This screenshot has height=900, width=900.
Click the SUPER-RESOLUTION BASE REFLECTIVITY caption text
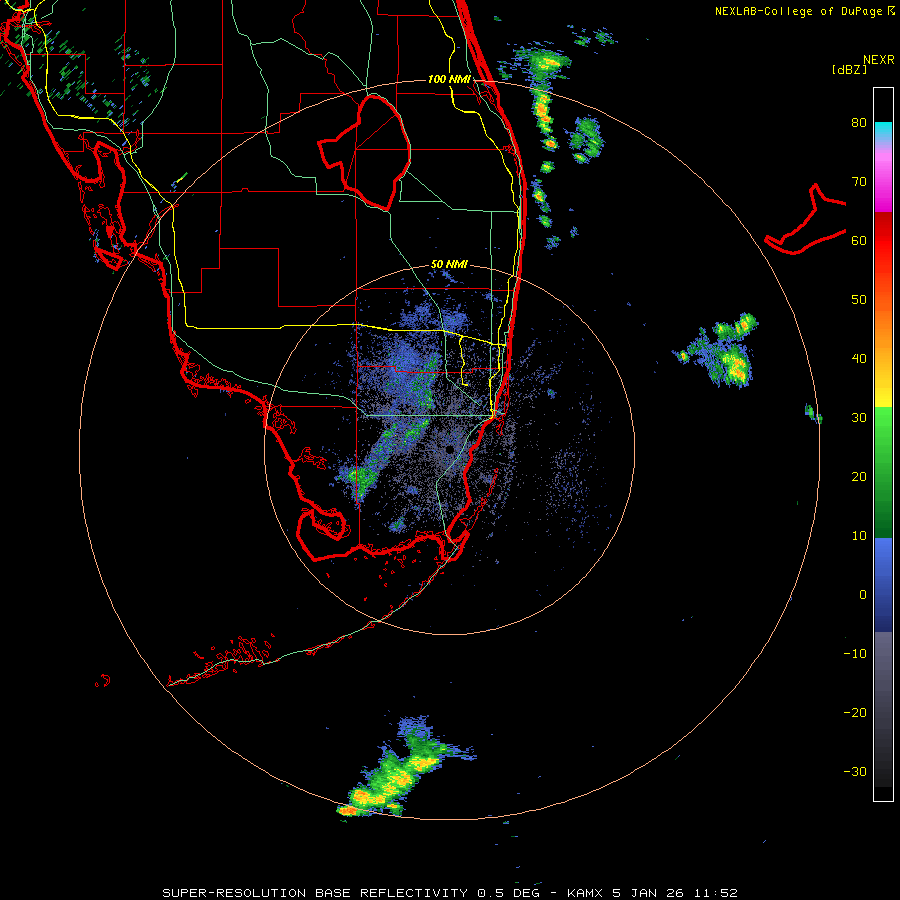point(315,893)
